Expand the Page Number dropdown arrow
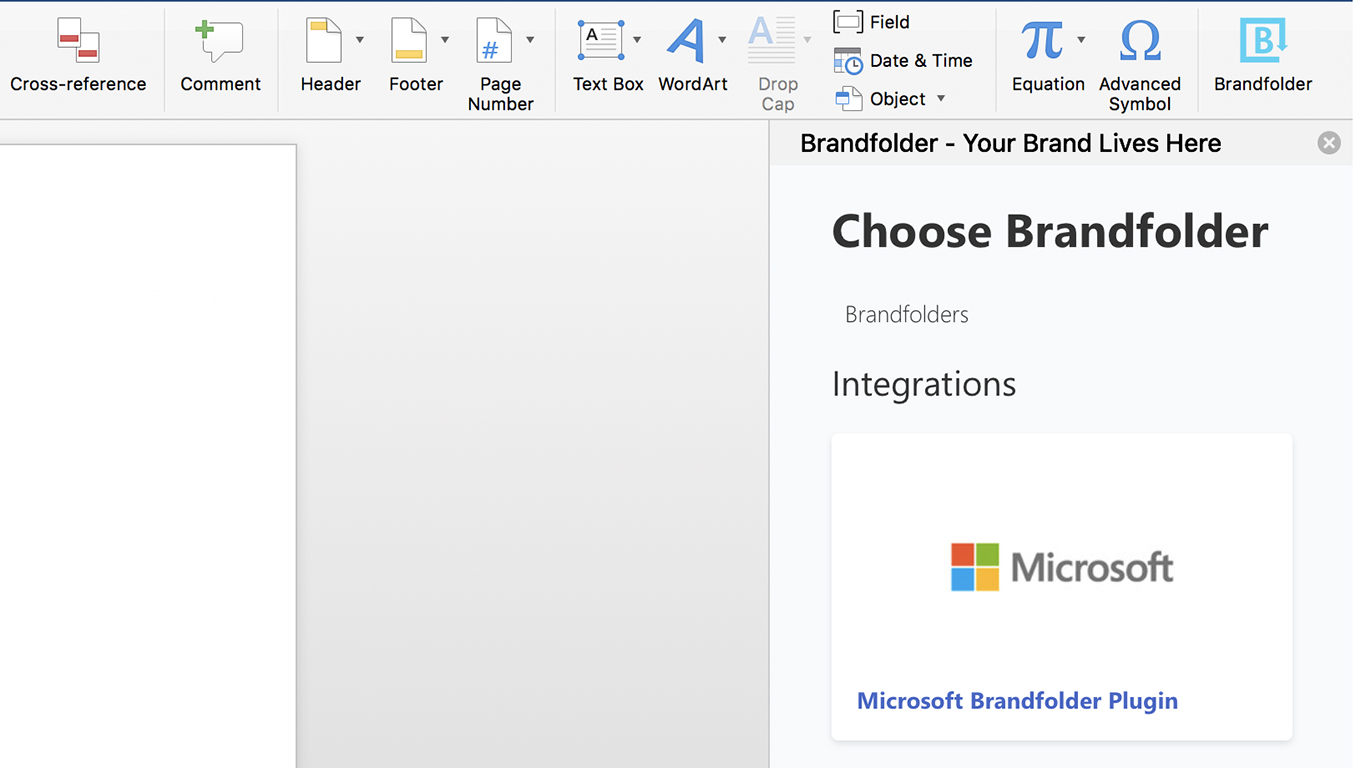Screen dimensions: 1366x768 530,40
